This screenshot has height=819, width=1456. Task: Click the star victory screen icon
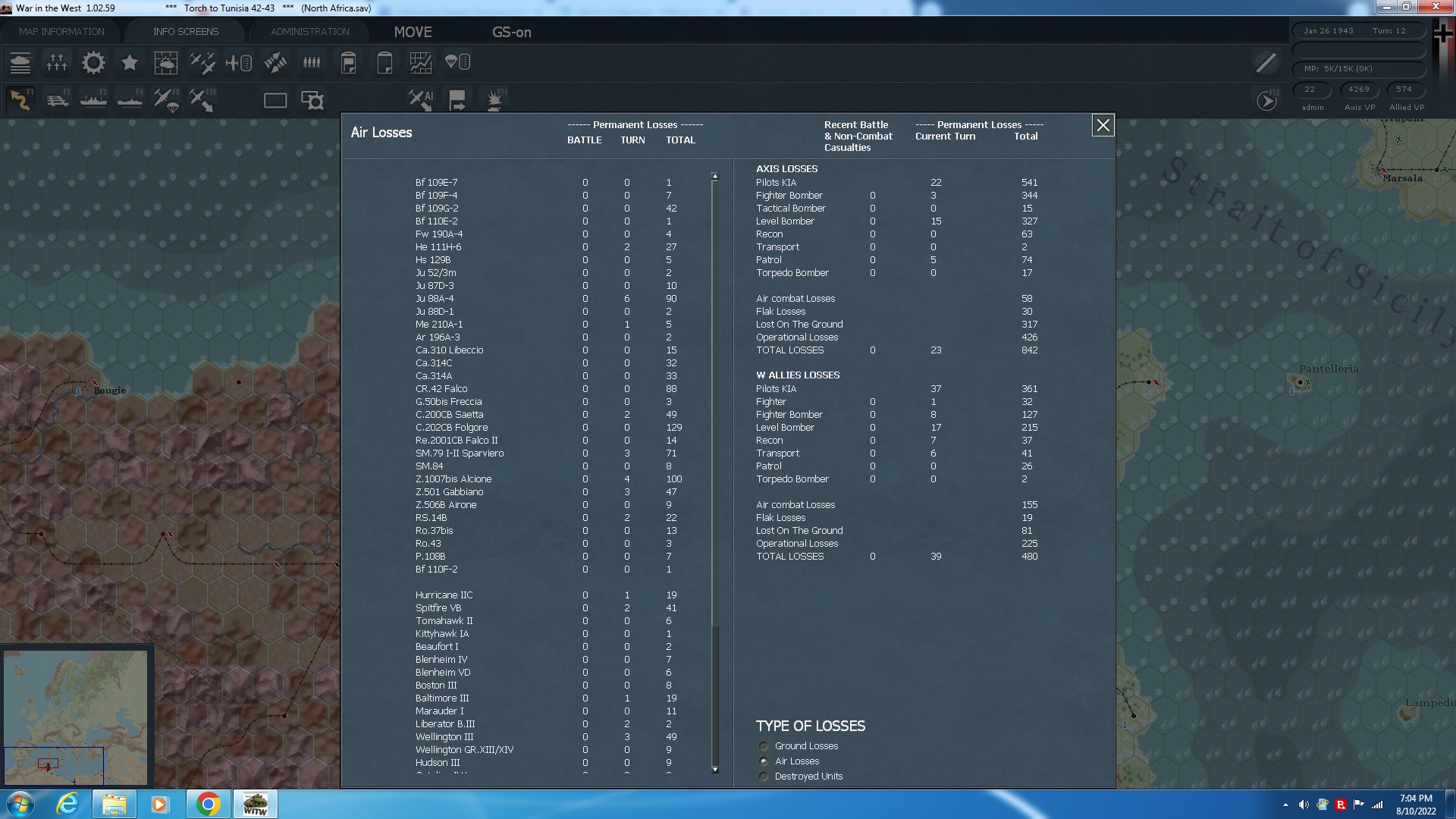[130, 62]
